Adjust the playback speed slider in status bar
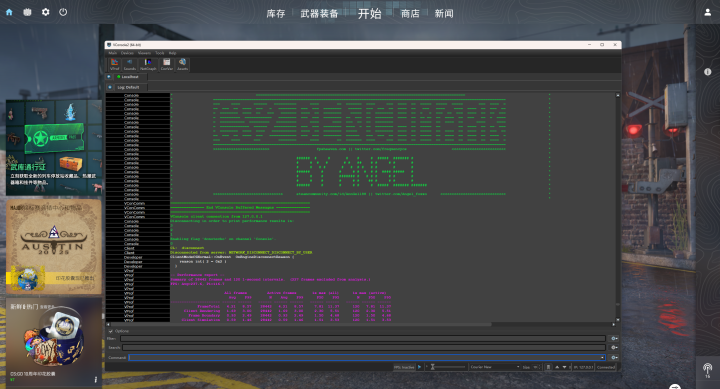The width and height of the screenshot is (720, 389). point(448,367)
